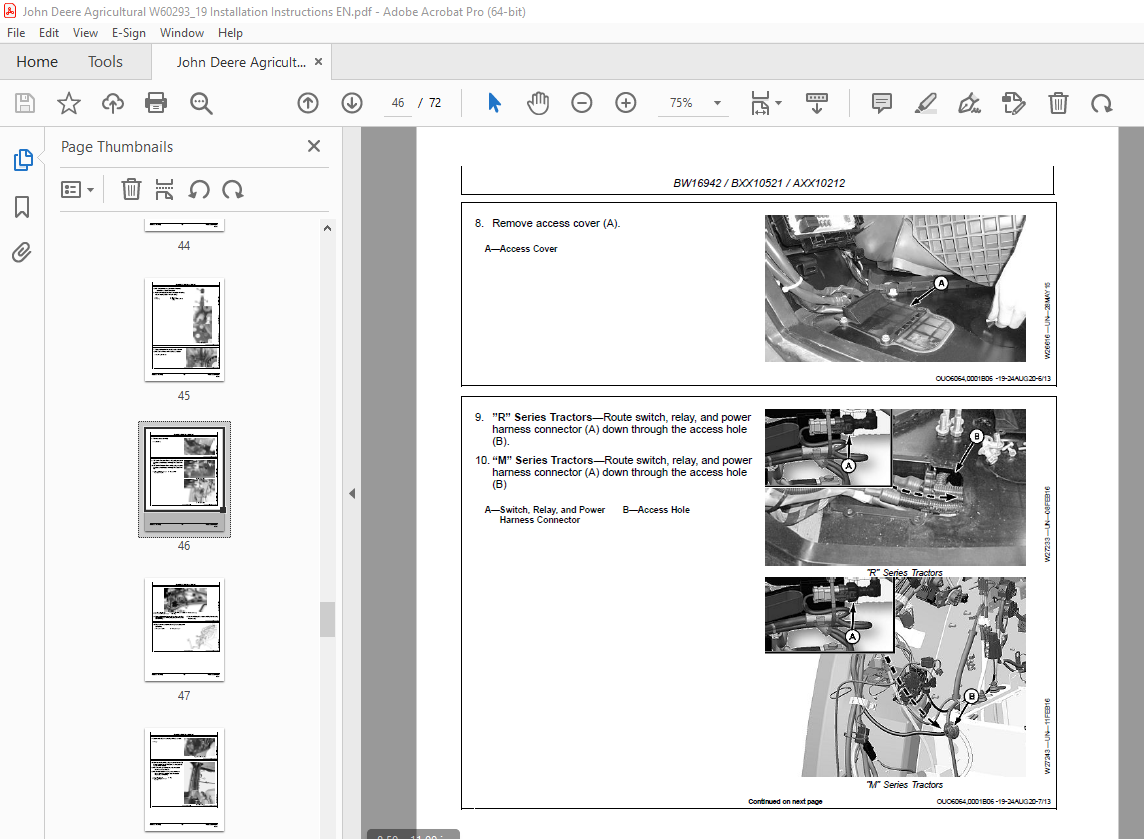Open the zoom level dropdown arrow
The height and width of the screenshot is (839, 1144).
click(717, 103)
